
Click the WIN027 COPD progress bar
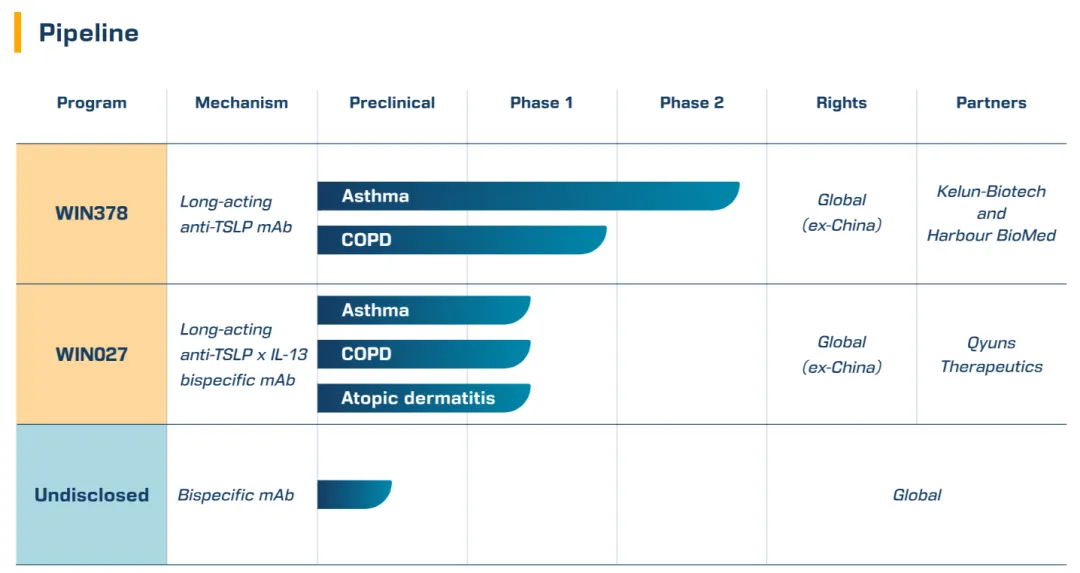coord(423,354)
